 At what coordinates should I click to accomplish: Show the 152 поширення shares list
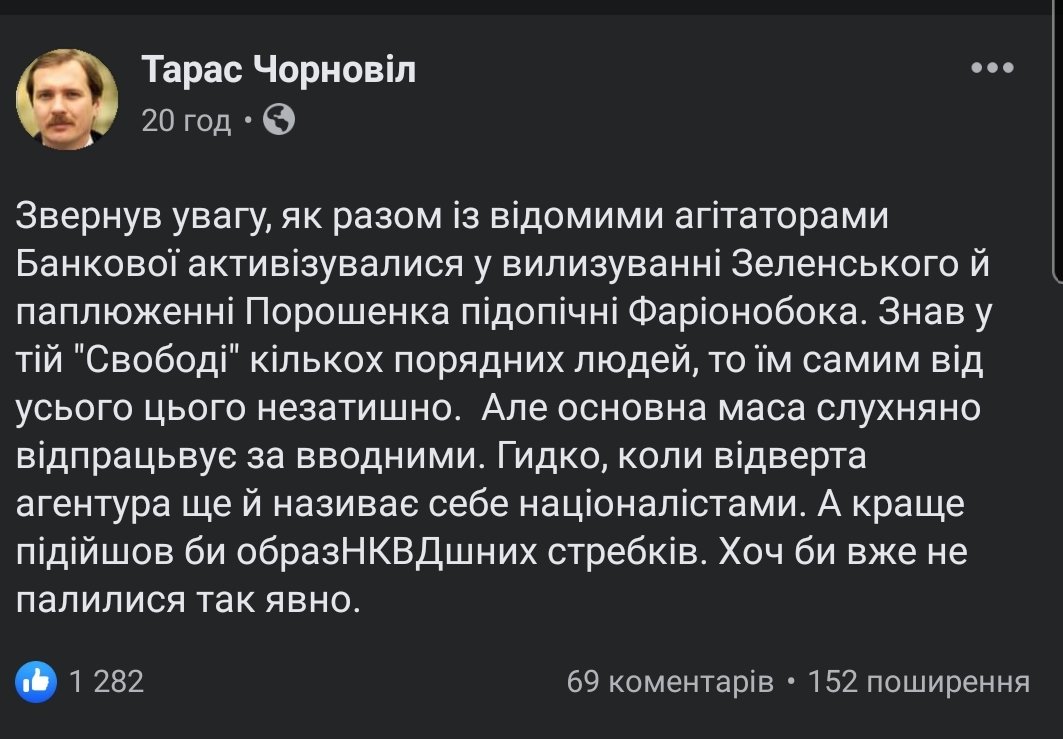(918, 682)
